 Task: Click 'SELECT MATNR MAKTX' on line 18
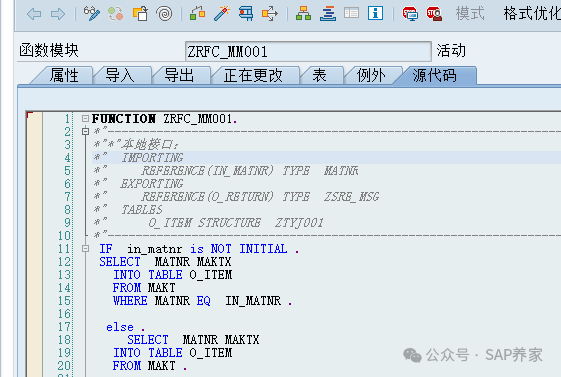point(193,339)
